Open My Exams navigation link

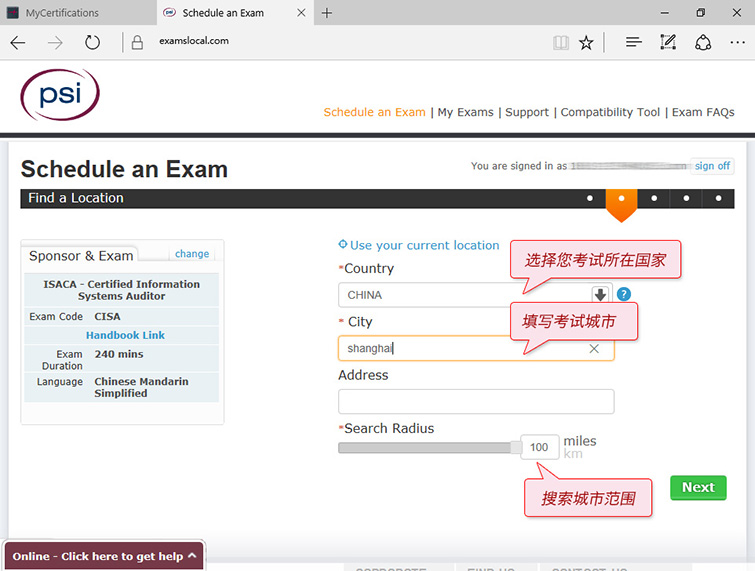(465, 112)
